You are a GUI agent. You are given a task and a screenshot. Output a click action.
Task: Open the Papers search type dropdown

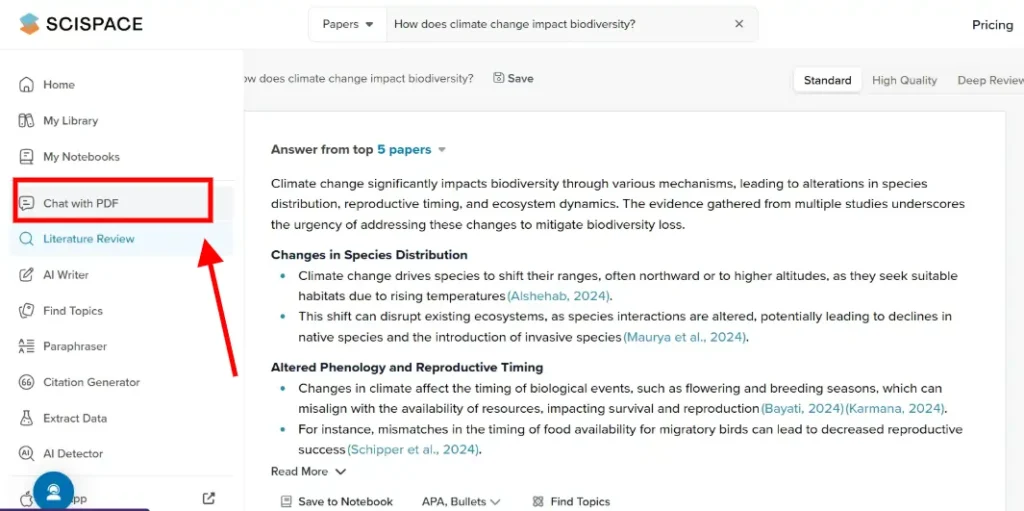348,24
